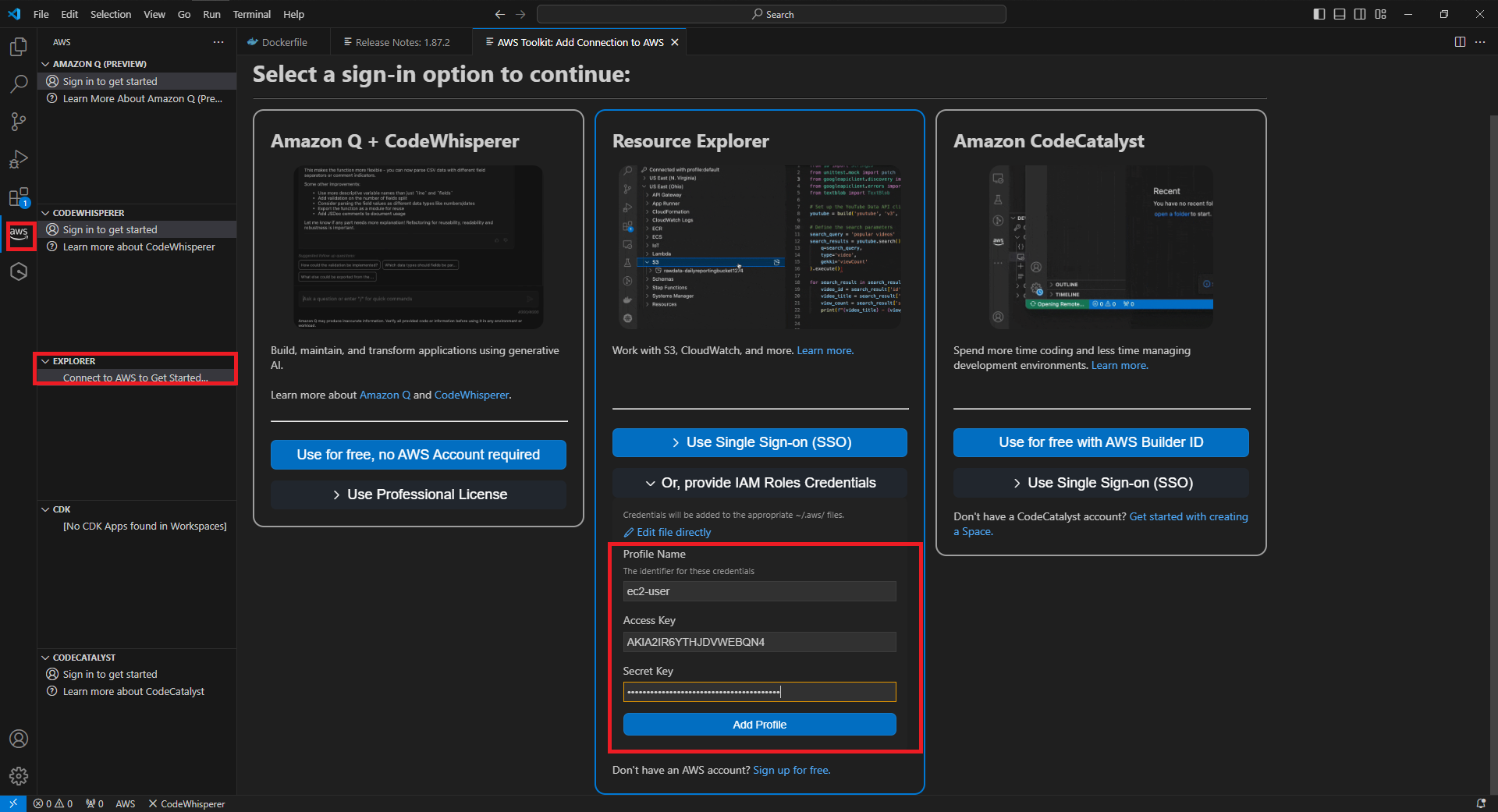This screenshot has height=812, width=1498.
Task: Click the Secret Key input field
Action: pyautogui.click(x=759, y=692)
